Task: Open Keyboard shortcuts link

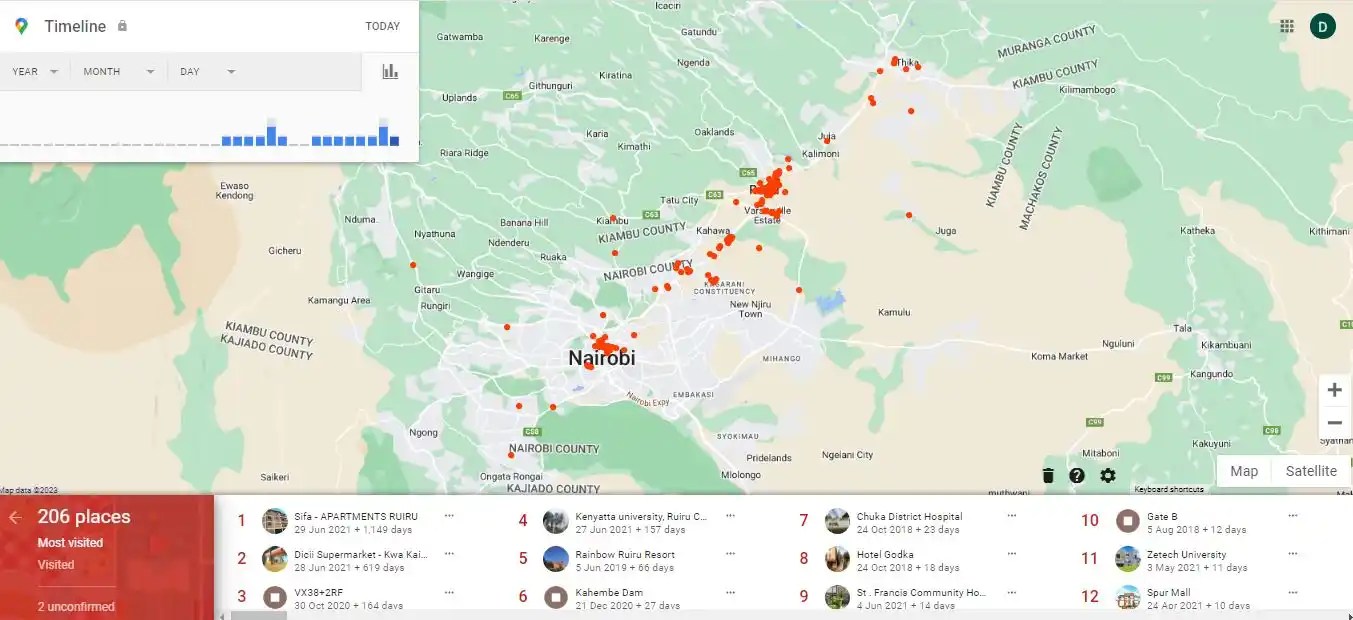Action: (x=1169, y=490)
